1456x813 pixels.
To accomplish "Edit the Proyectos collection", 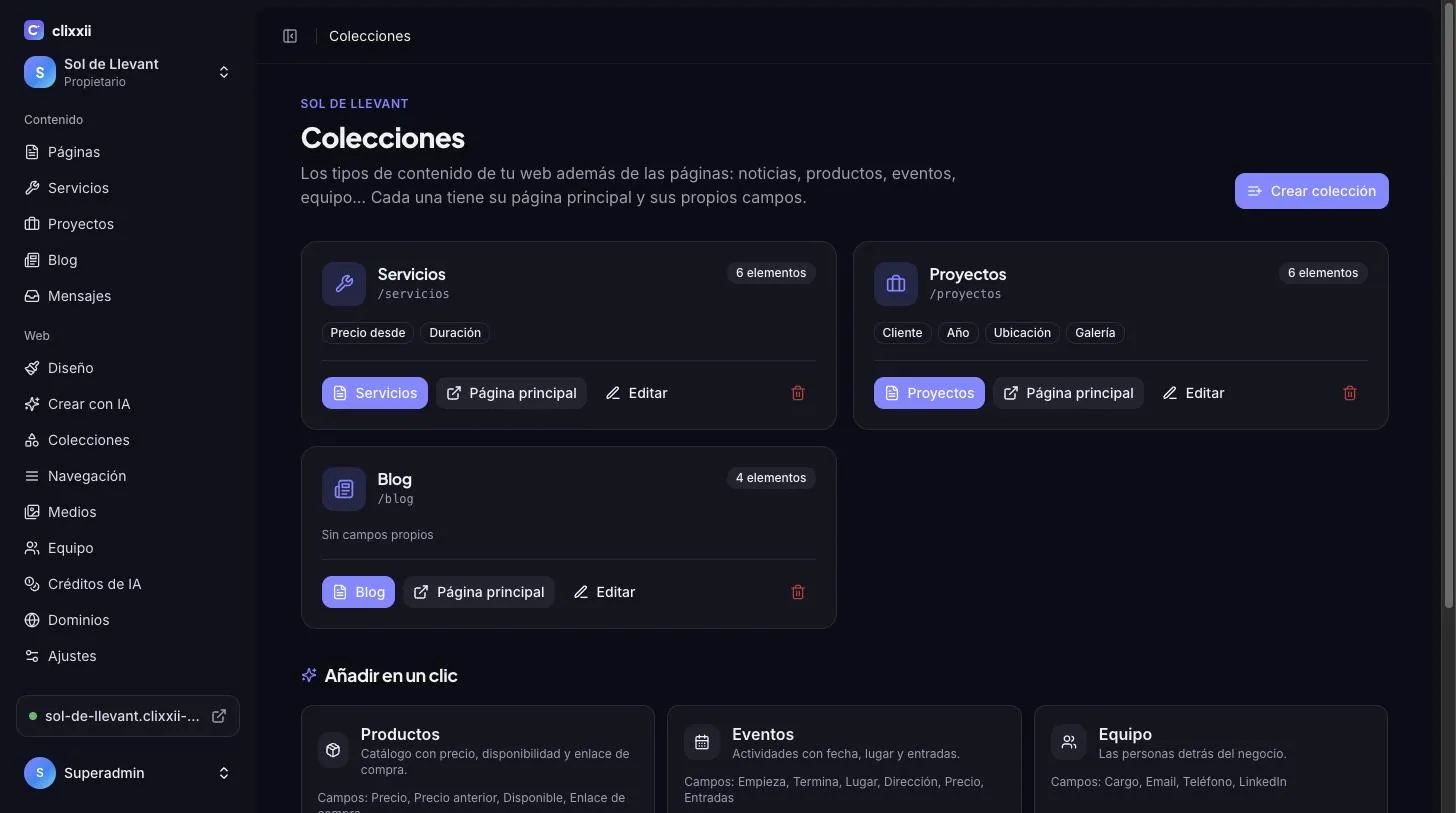I will [1193, 393].
